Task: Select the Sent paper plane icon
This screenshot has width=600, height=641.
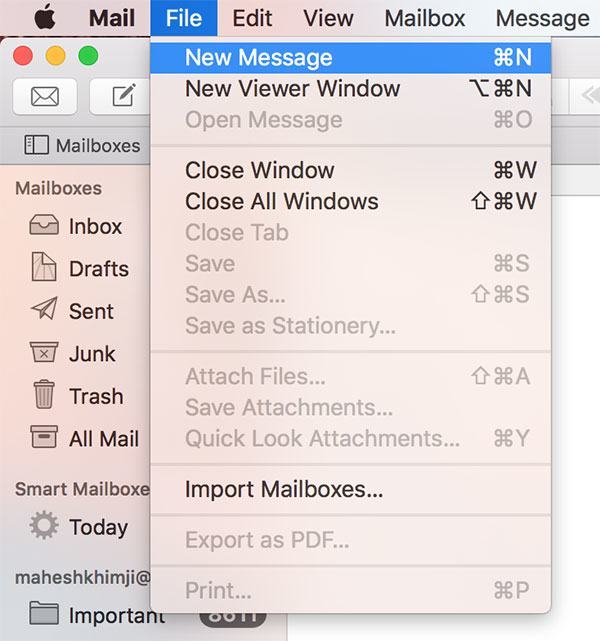Action: tap(44, 309)
